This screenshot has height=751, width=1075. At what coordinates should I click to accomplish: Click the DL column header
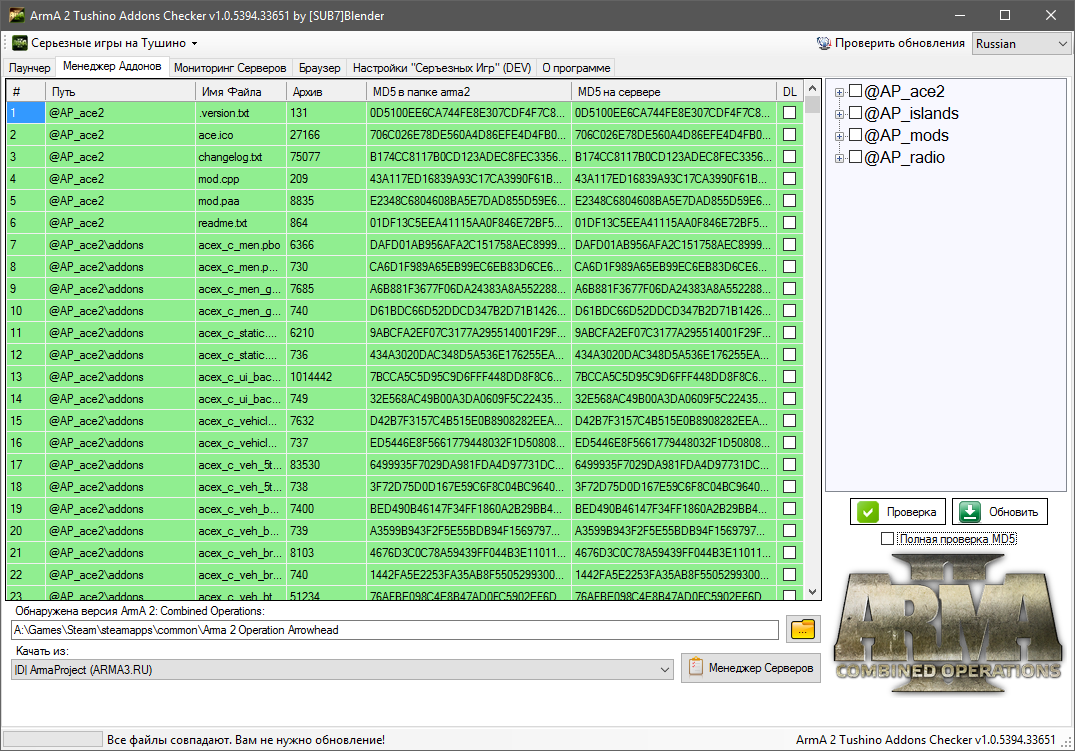[x=790, y=91]
